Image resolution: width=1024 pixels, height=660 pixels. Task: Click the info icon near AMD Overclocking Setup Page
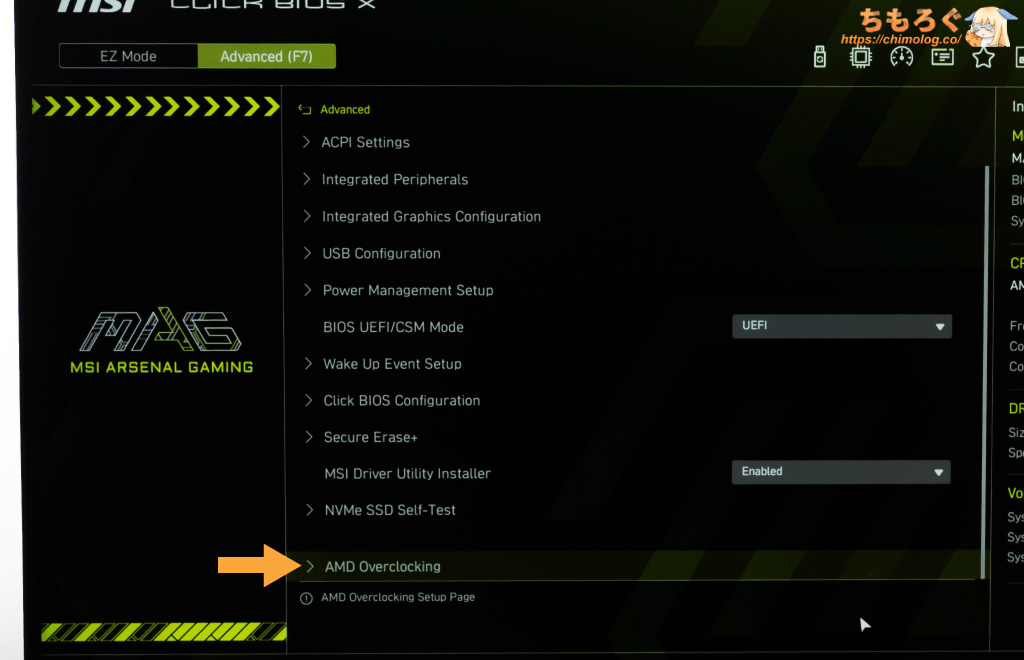(306, 598)
